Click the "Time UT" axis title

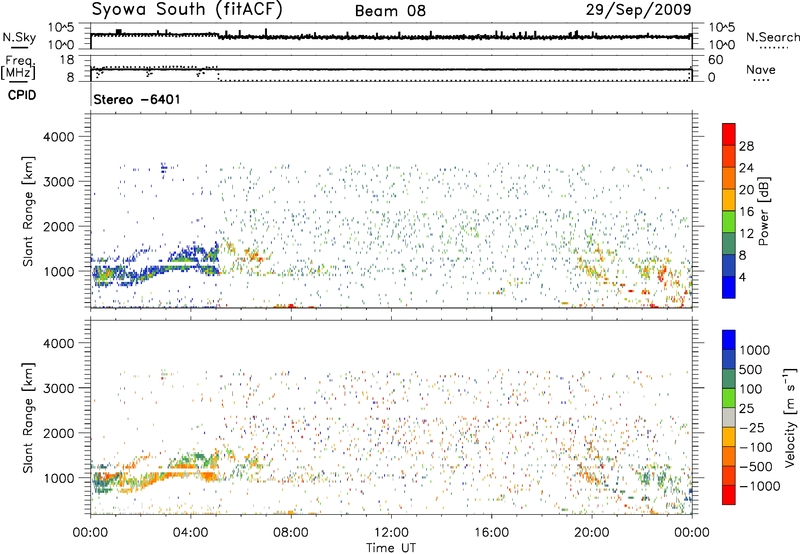[x=391, y=548]
